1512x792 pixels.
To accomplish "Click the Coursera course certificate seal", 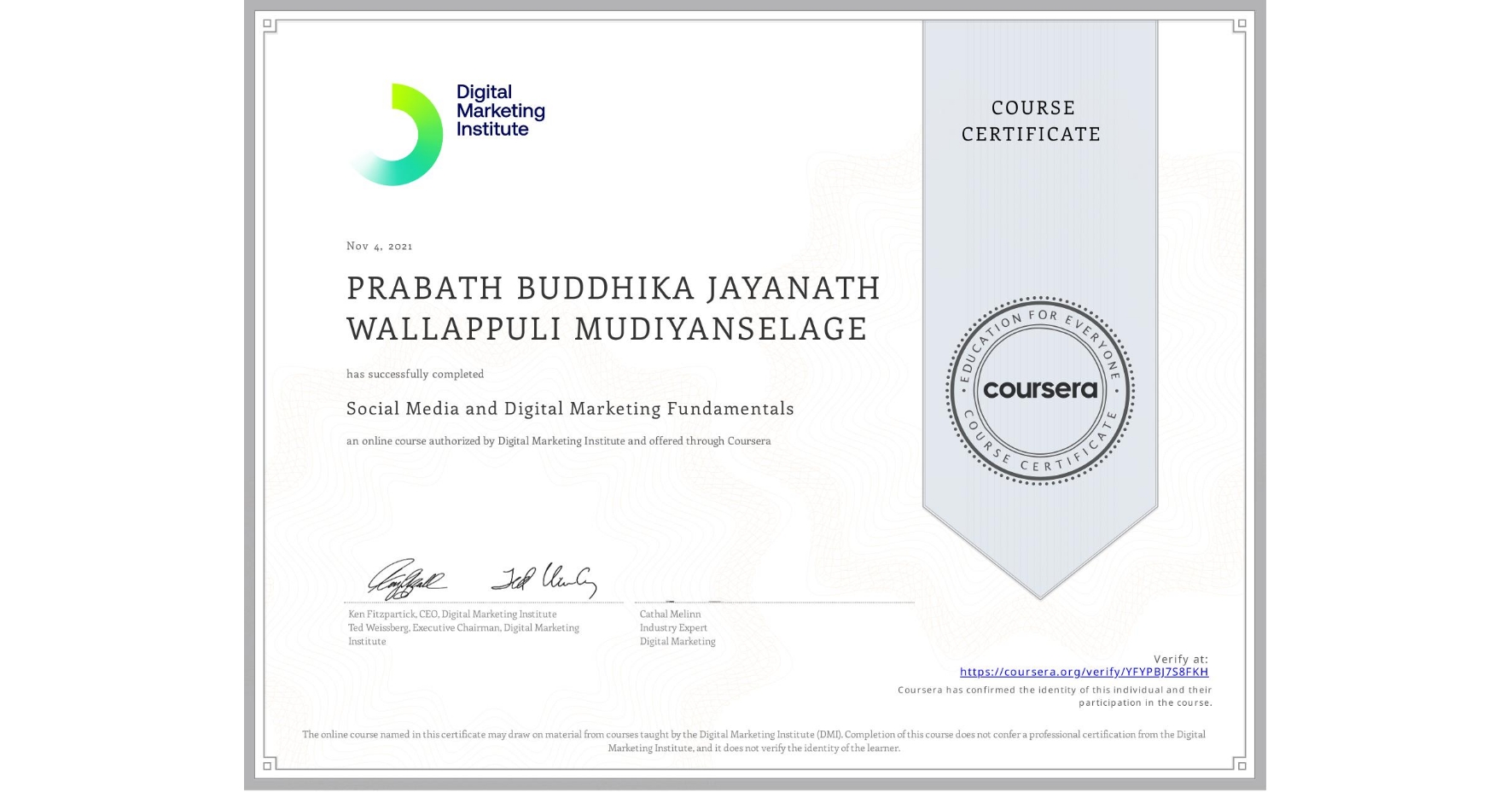I will [1039, 391].
